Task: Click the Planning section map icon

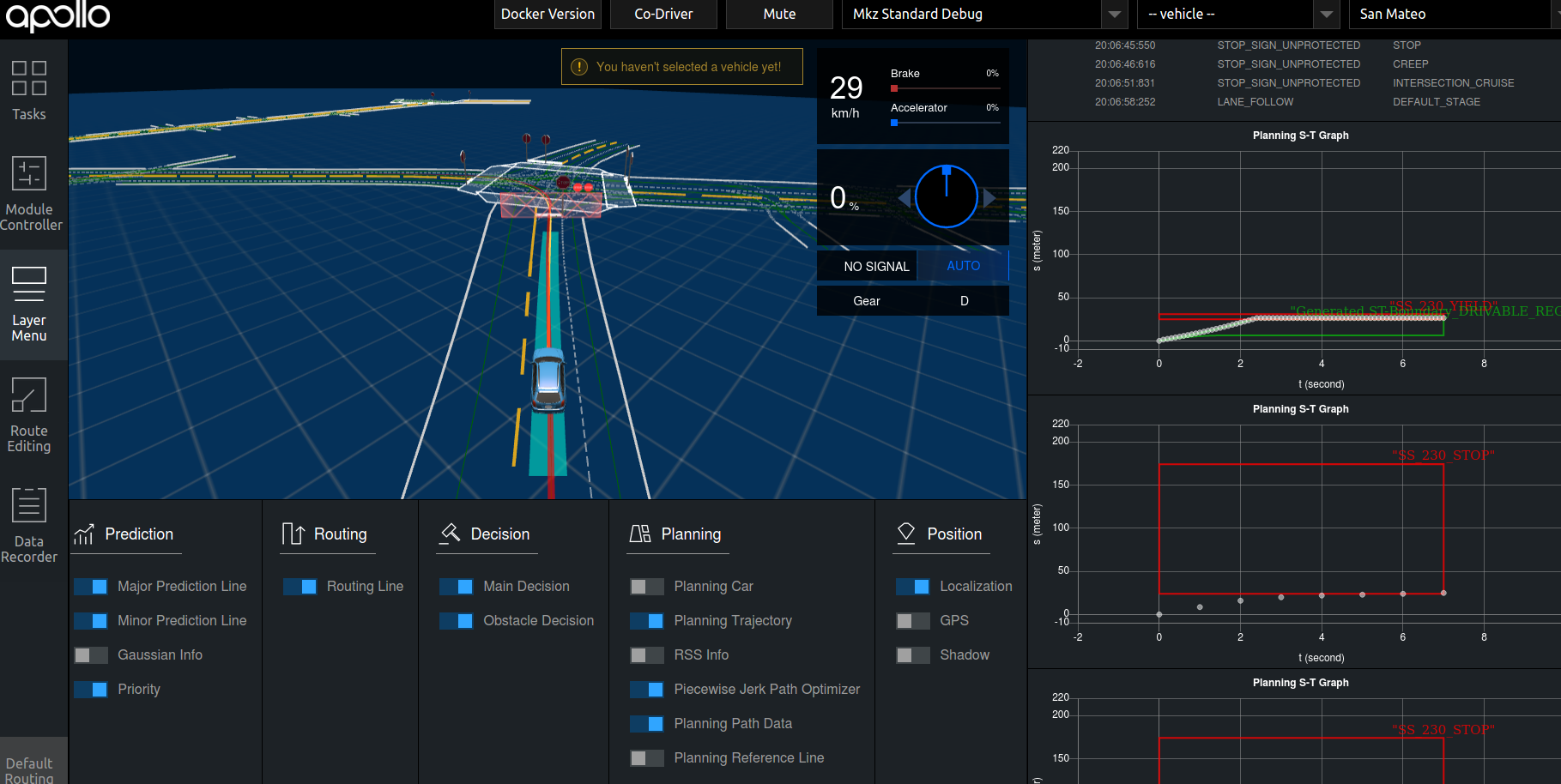Action: [640, 534]
